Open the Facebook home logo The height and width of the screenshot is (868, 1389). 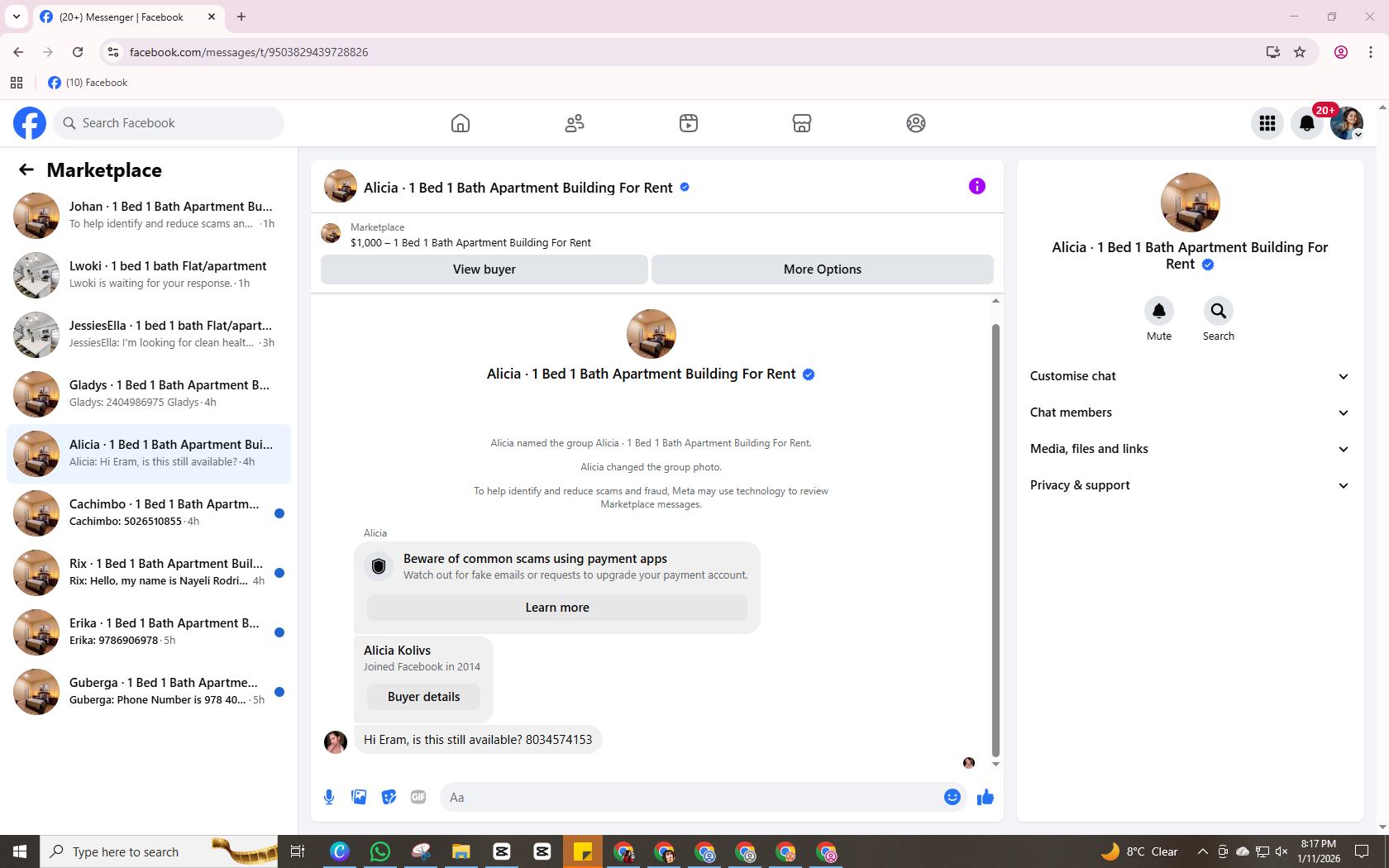30,123
